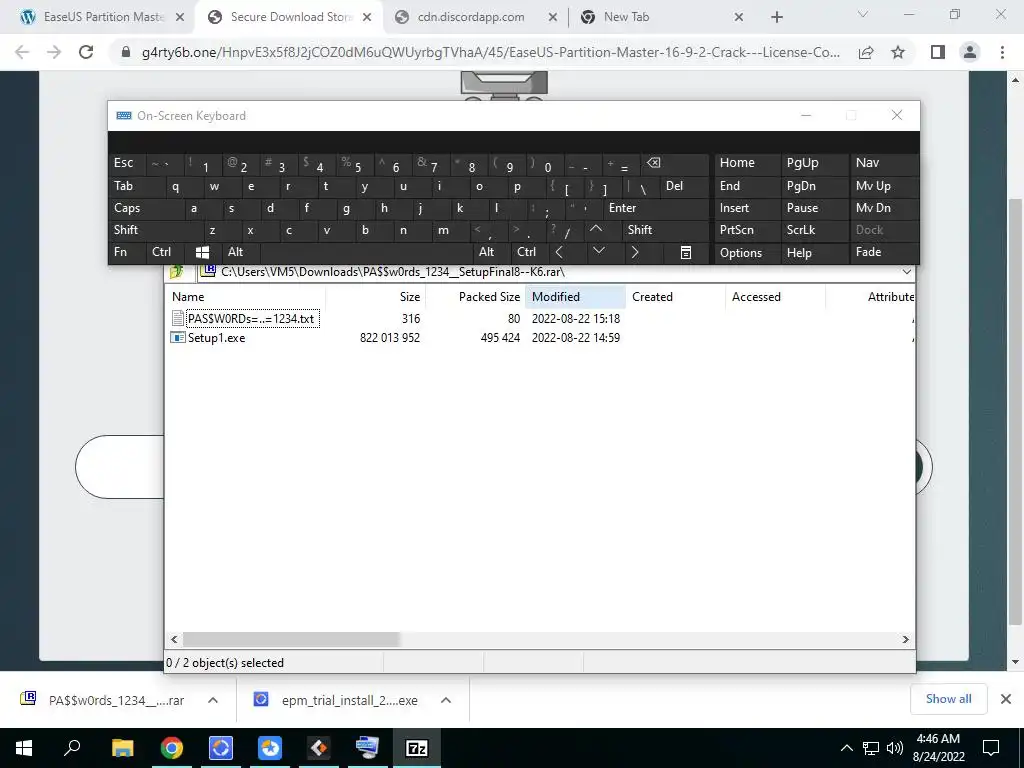Viewport: 1024px width, 768px height.
Task: Open the rar download item options chevron
Action: point(213,700)
